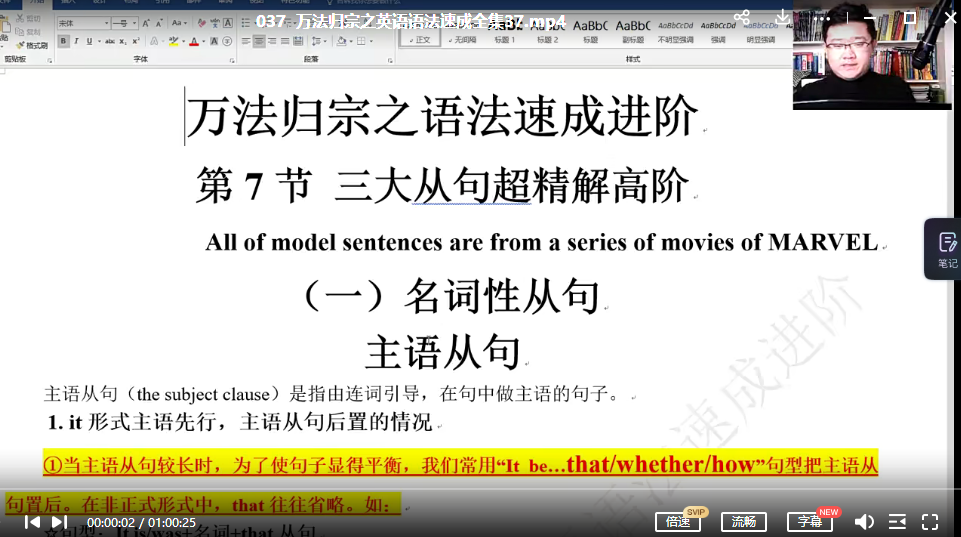This screenshot has height=537, width=961.
Task: Open text effects A icon
Action: coord(154,41)
